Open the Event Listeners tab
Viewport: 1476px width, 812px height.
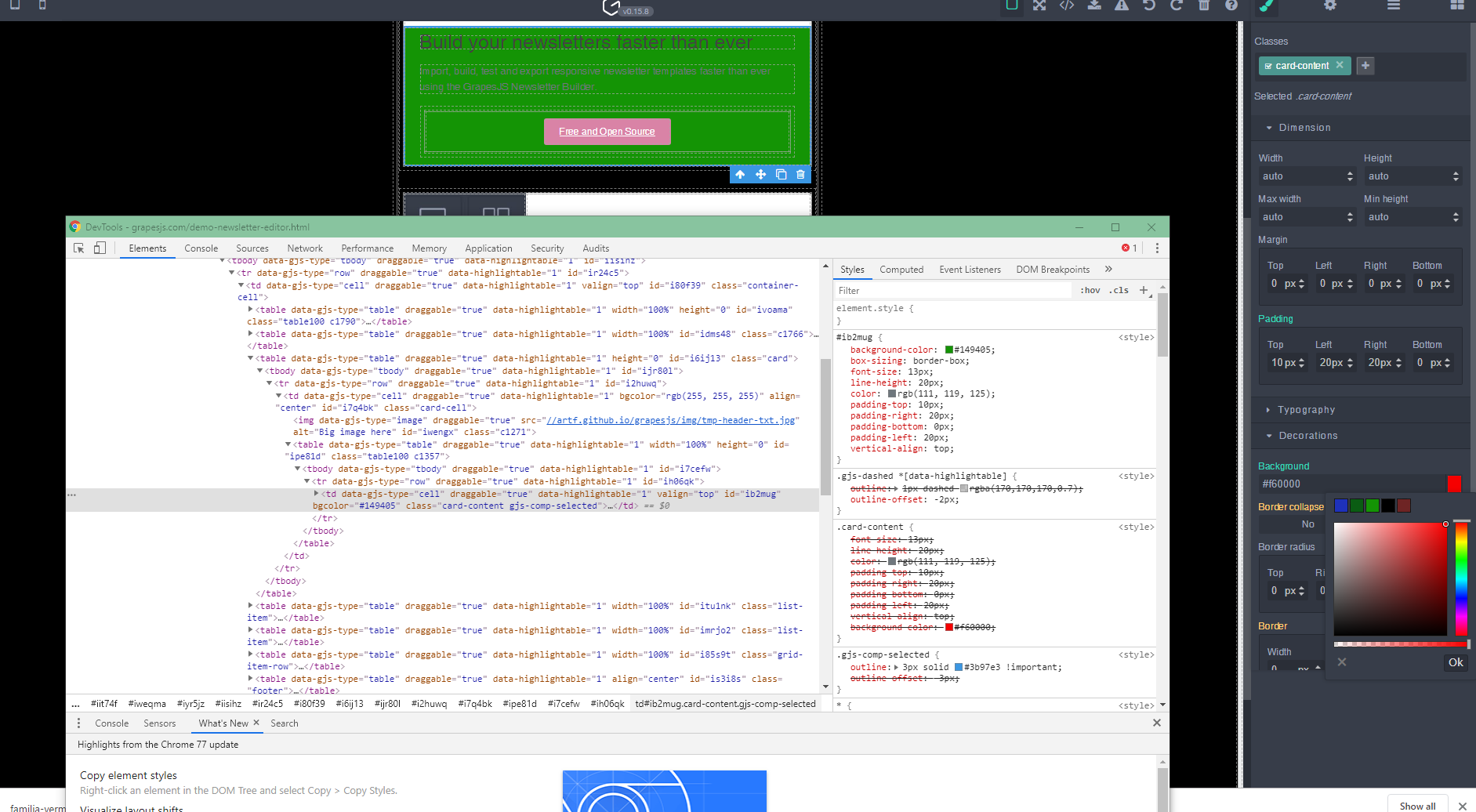coord(970,270)
